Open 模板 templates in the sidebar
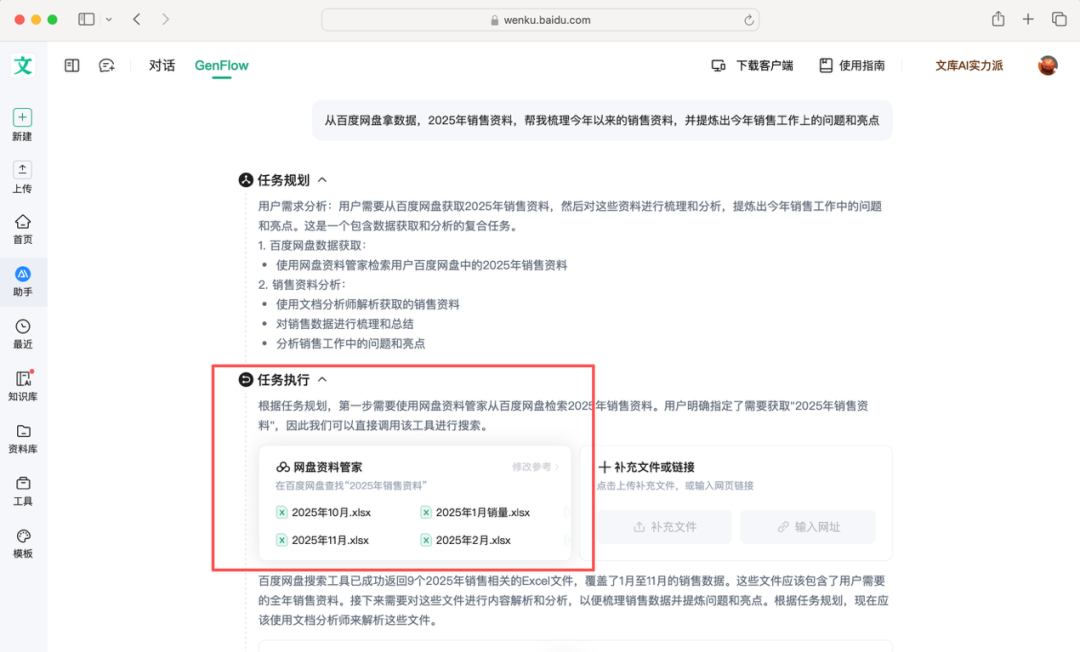The height and width of the screenshot is (652, 1080). point(23,543)
